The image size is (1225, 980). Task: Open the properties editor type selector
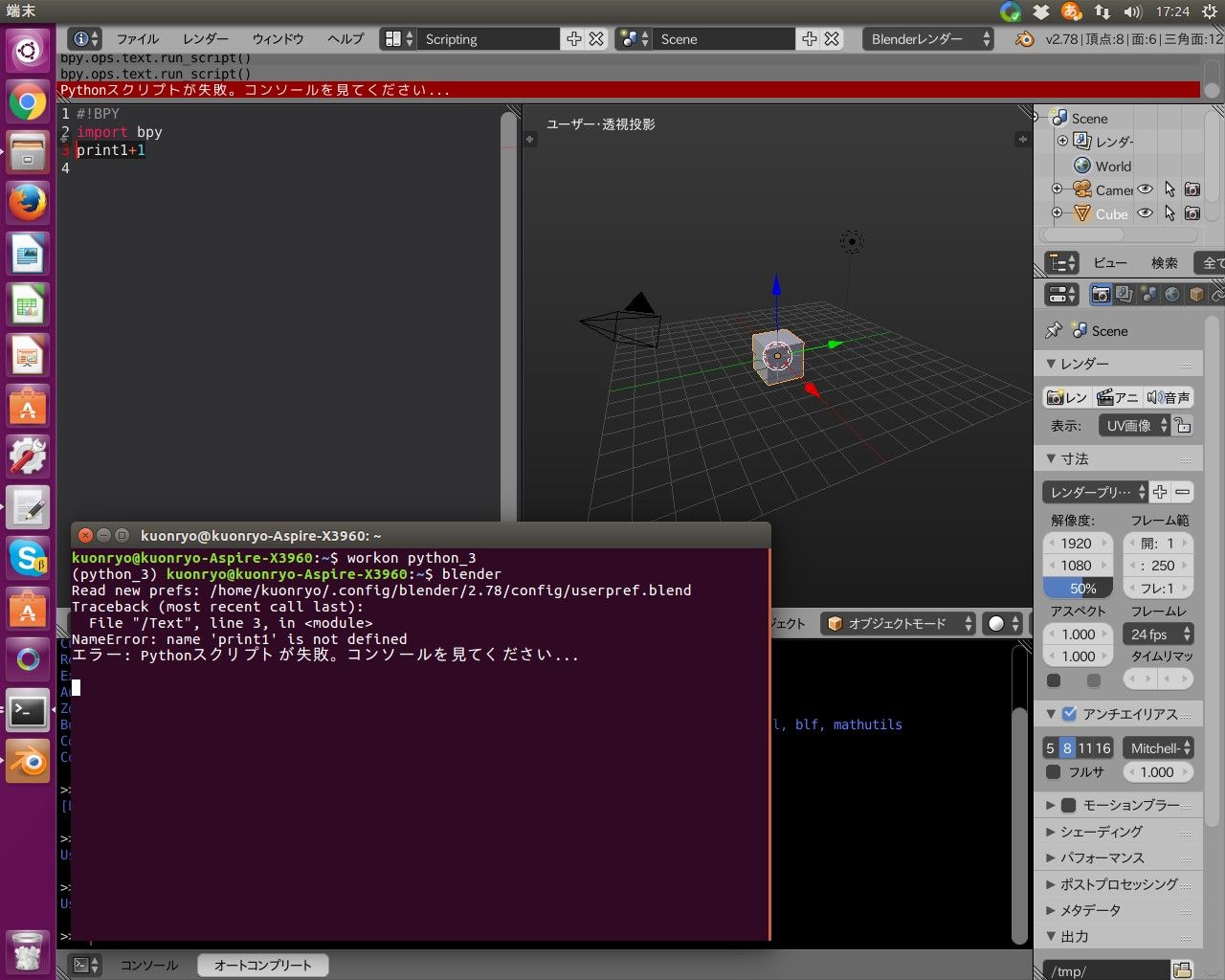click(1061, 294)
